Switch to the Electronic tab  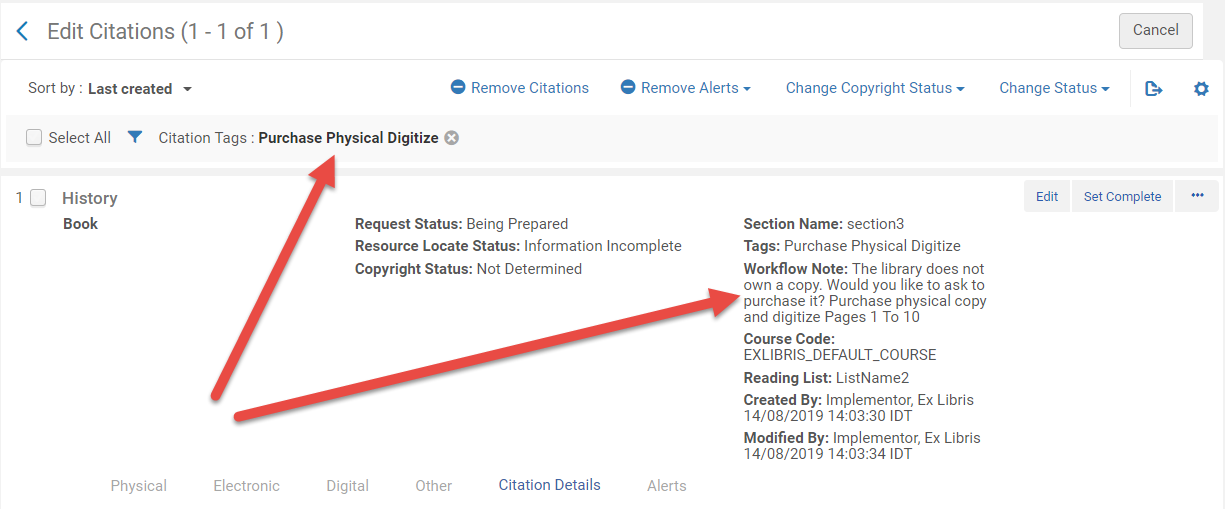click(x=246, y=486)
